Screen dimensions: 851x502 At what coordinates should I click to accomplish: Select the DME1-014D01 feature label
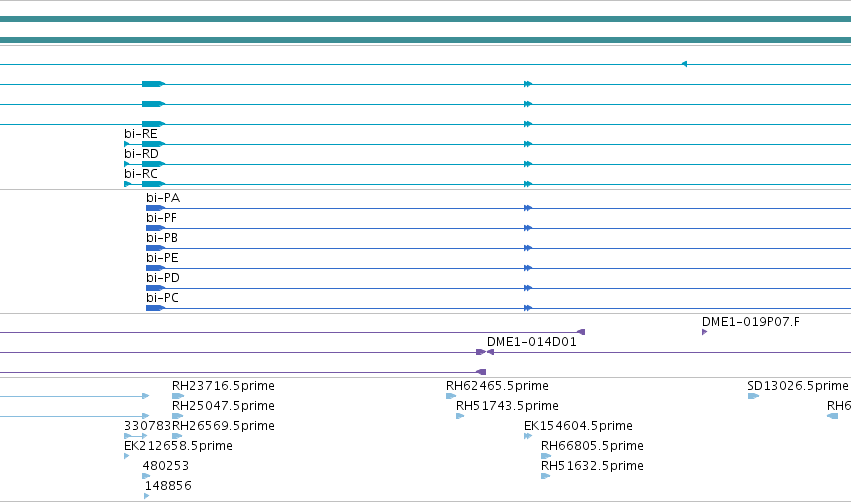tap(531, 342)
